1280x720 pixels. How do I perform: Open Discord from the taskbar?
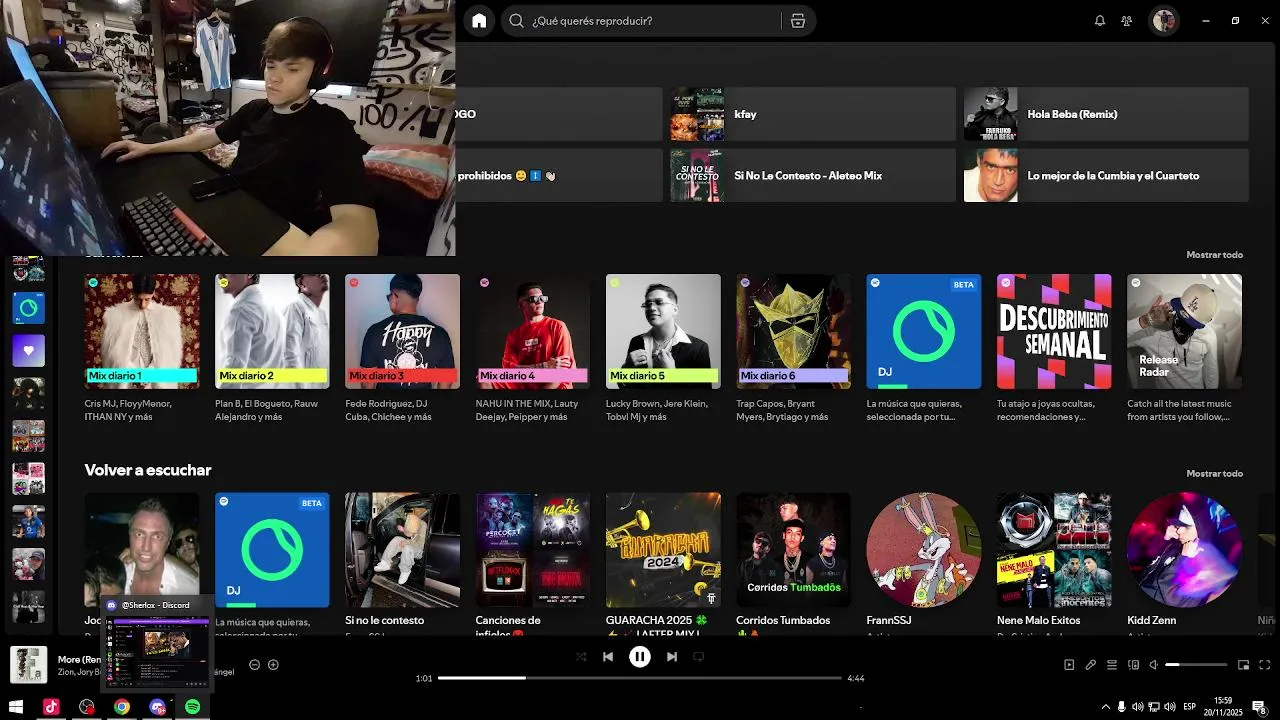[x=157, y=707]
